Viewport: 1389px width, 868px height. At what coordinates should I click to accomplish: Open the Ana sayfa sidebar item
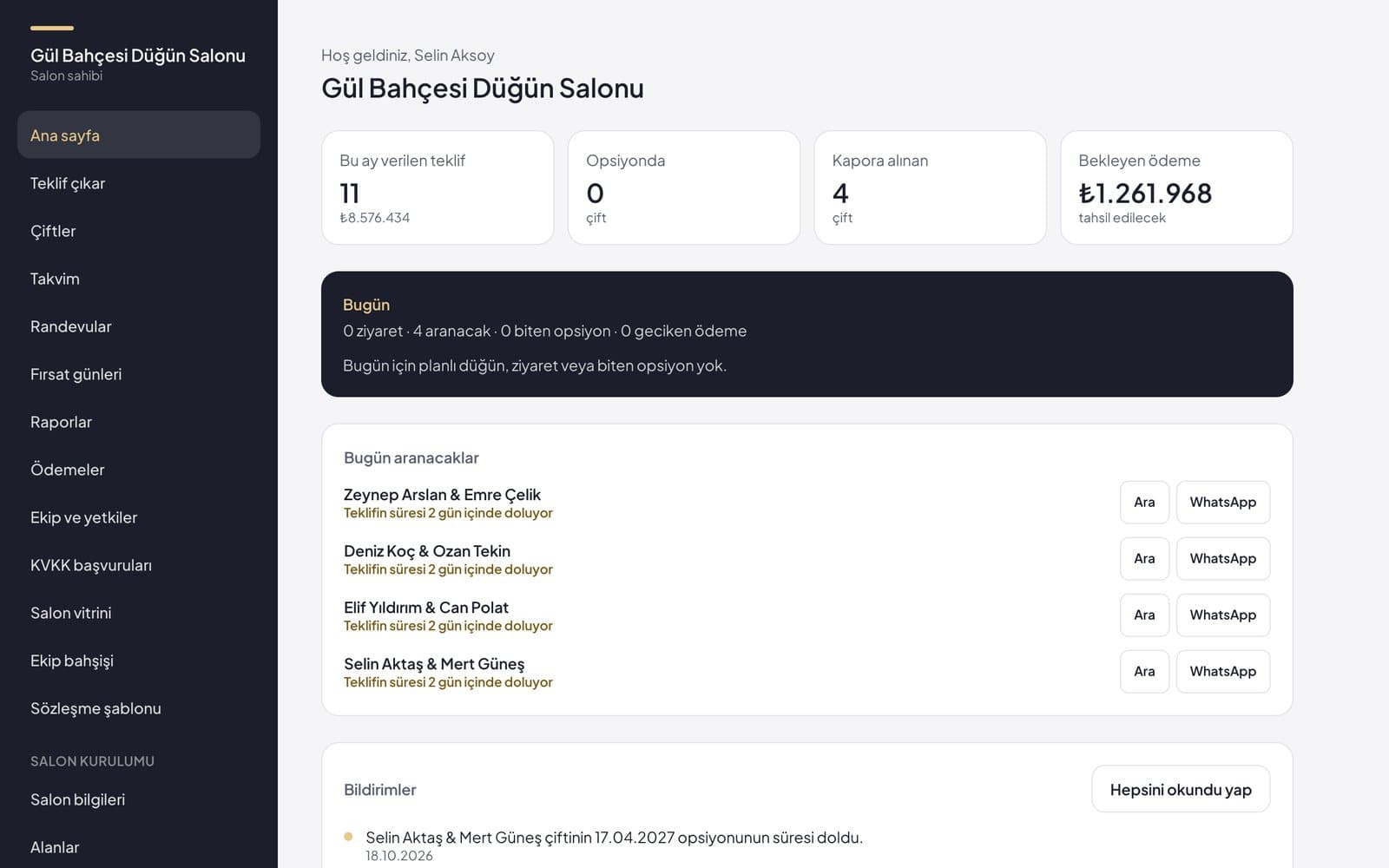point(139,135)
